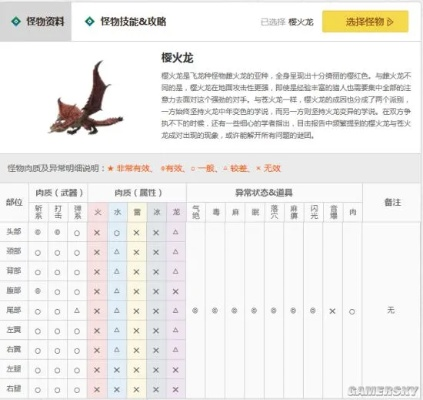423x400 pixels.
Task: Click the 已选择 樱火龙 label
Action: (287, 22)
